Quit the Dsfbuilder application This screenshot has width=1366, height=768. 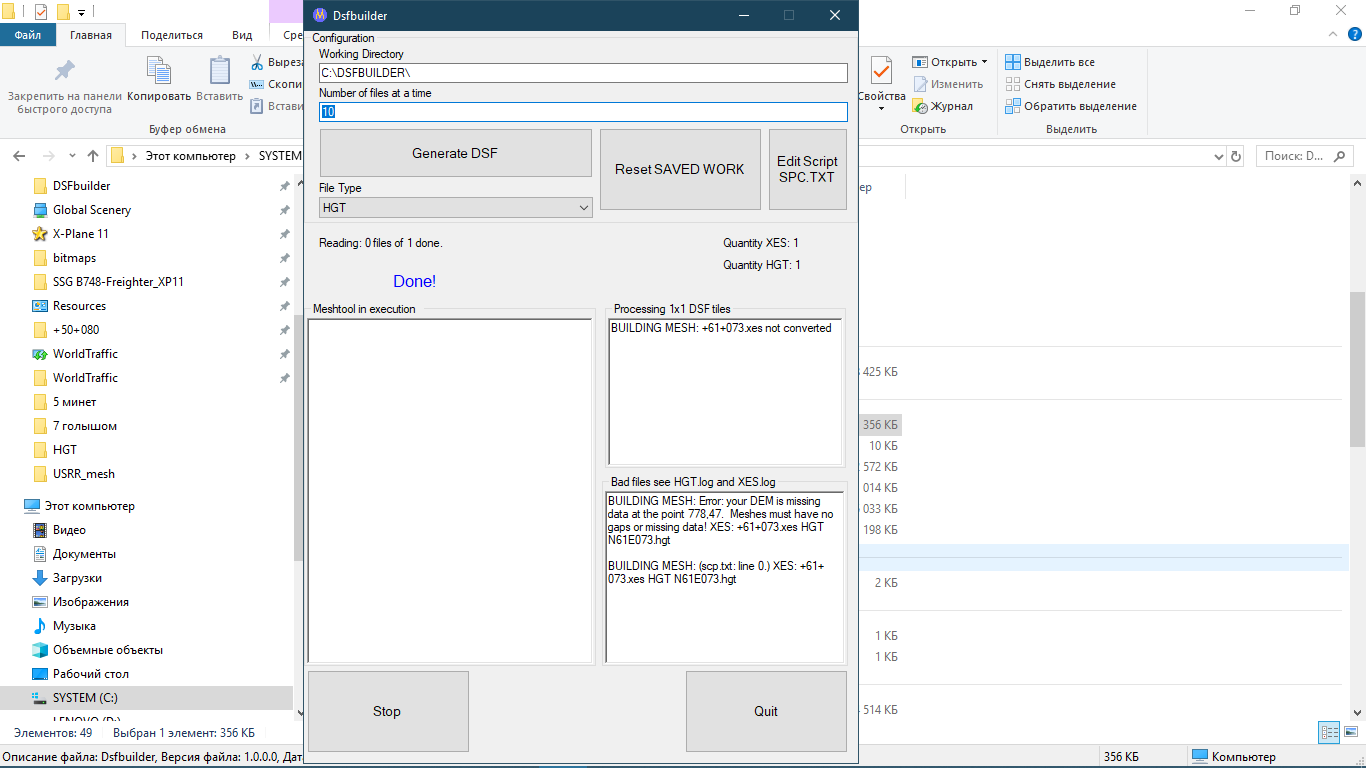tap(766, 711)
